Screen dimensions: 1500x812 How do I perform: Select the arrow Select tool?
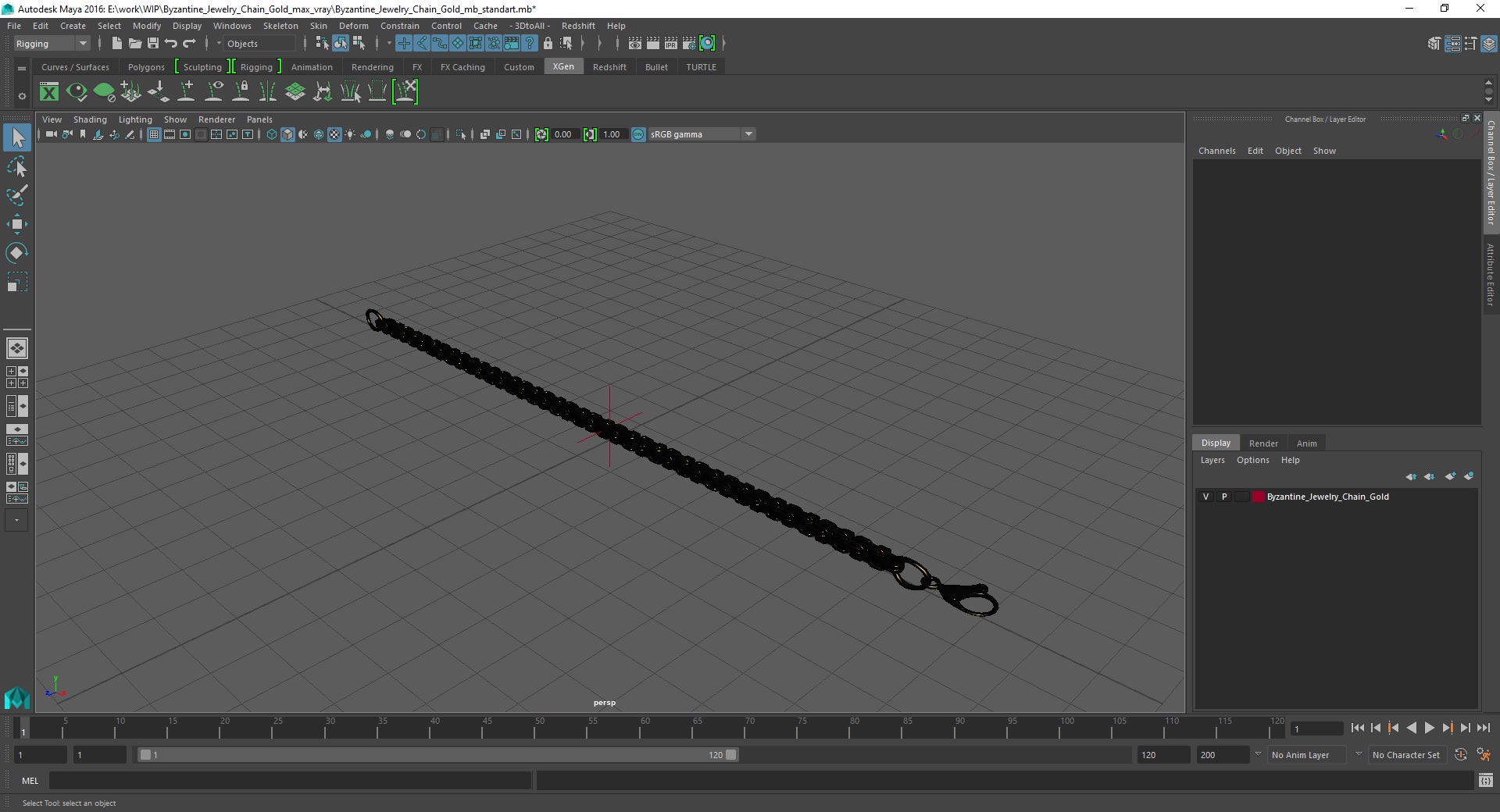[x=17, y=138]
